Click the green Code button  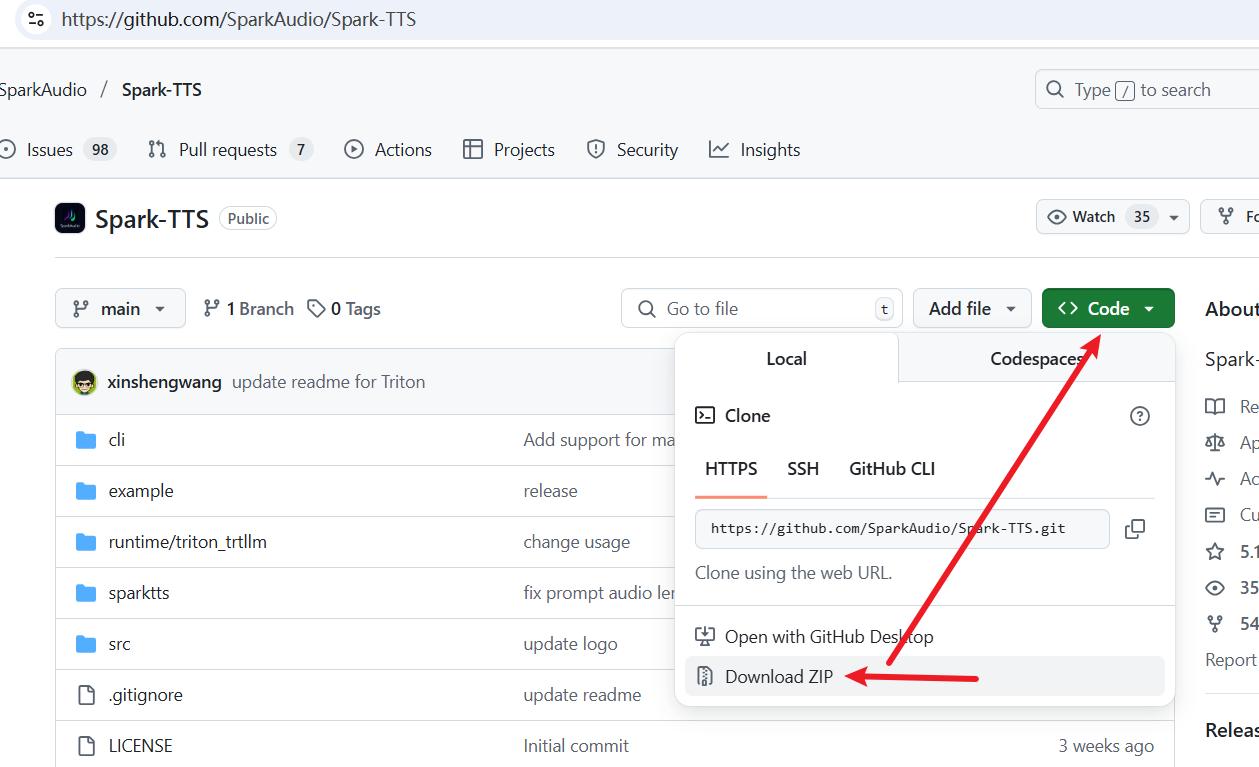[x=1108, y=308]
